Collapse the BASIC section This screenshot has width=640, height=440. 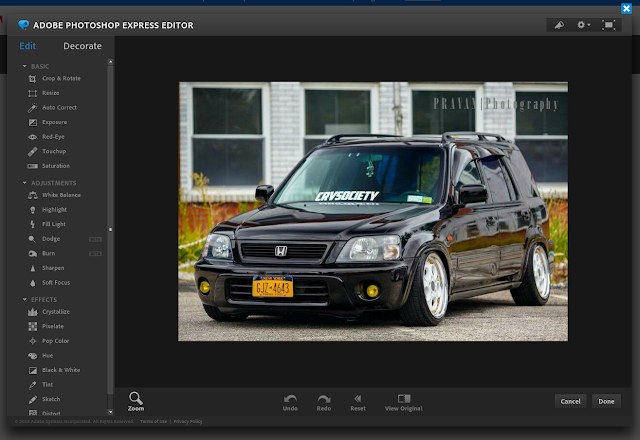24,66
